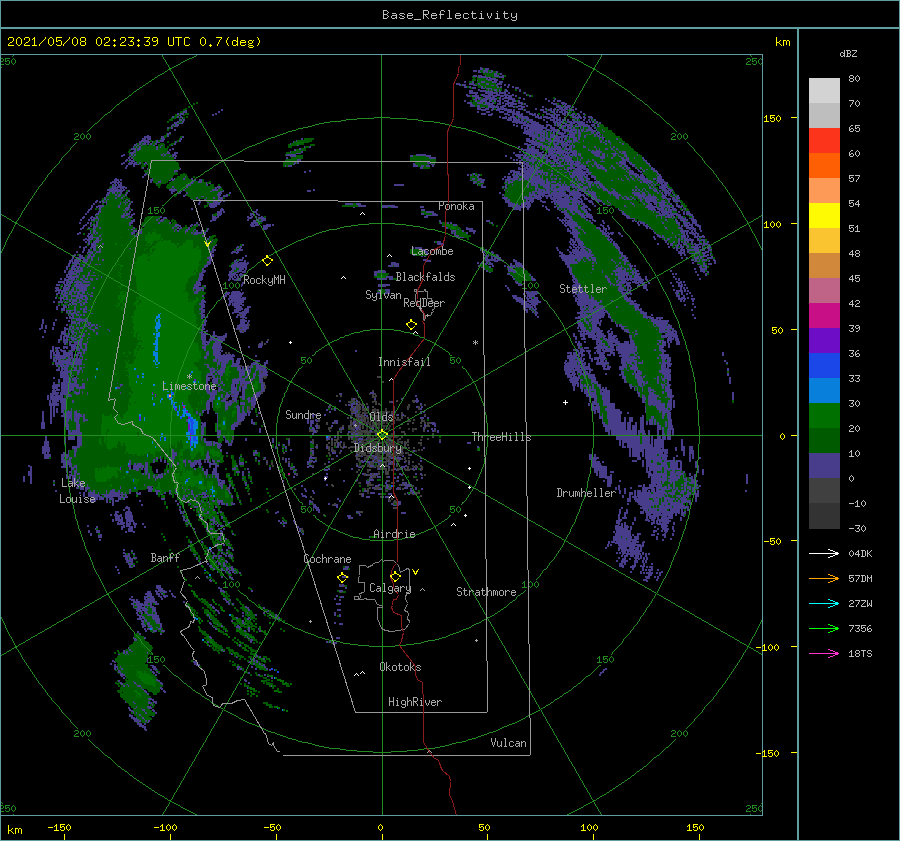Click the Base_Reflectivity title text
Viewport: 900px width, 841px height.
pyautogui.click(x=450, y=15)
